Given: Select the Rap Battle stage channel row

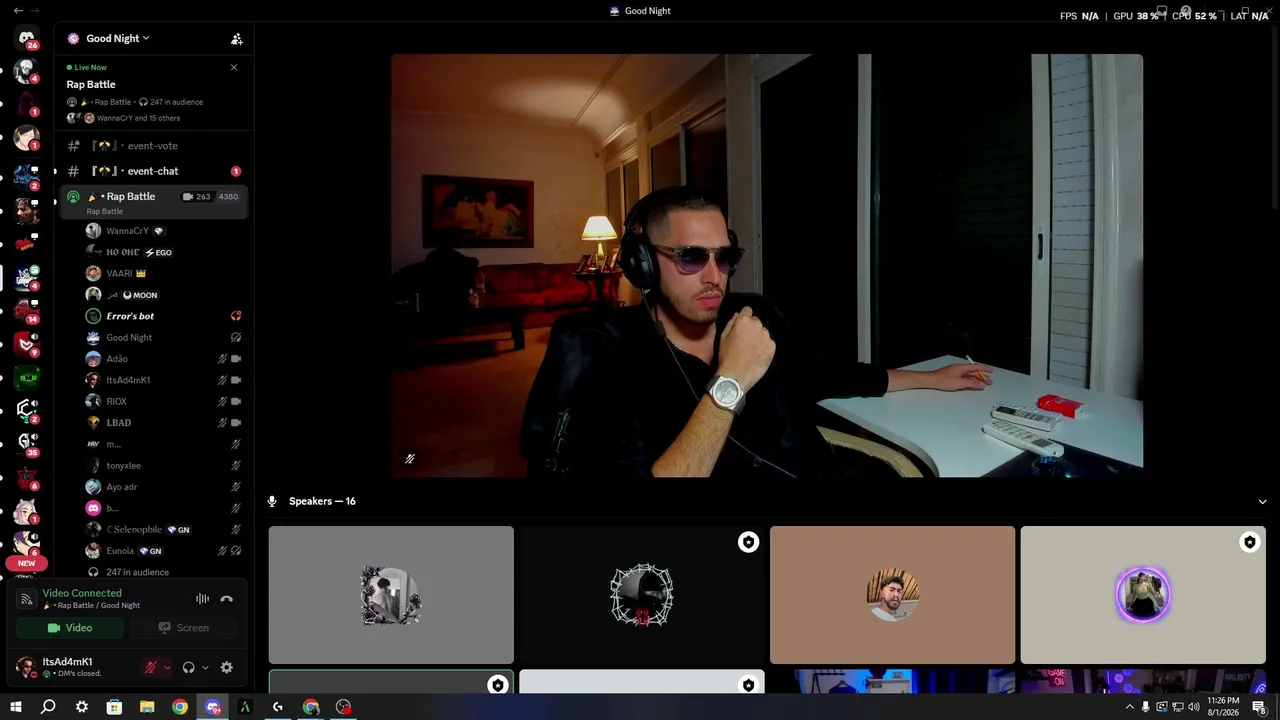Looking at the screenshot, I should tap(153, 201).
